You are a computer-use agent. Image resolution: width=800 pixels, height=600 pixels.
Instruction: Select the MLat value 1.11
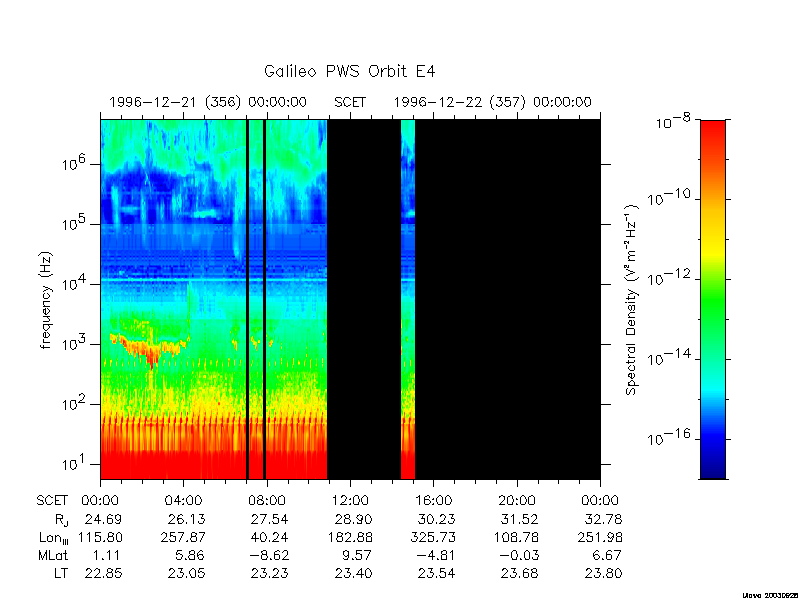pyautogui.click(x=108, y=555)
